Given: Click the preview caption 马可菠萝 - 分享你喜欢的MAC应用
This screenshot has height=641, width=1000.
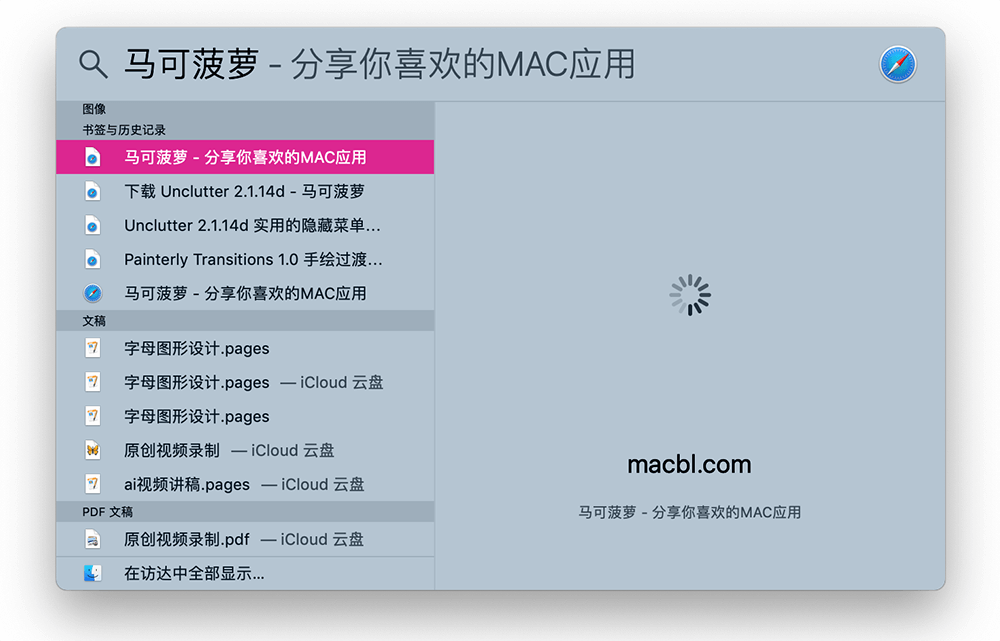Looking at the screenshot, I should point(689,512).
